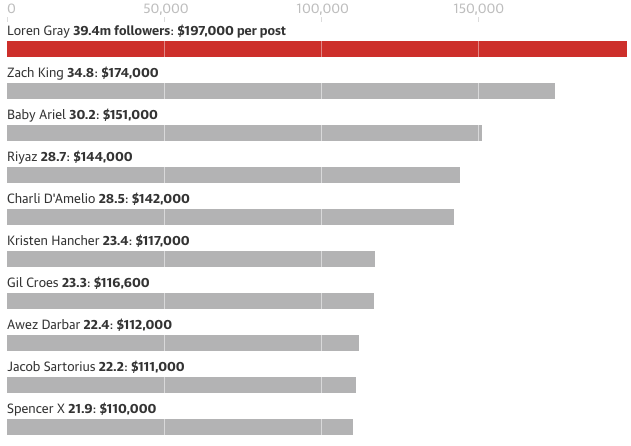Image resolution: width=631 pixels, height=446 pixels.
Task: Select the 'Baby Ariel 30.2: $151,000' label
Action: (82, 115)
